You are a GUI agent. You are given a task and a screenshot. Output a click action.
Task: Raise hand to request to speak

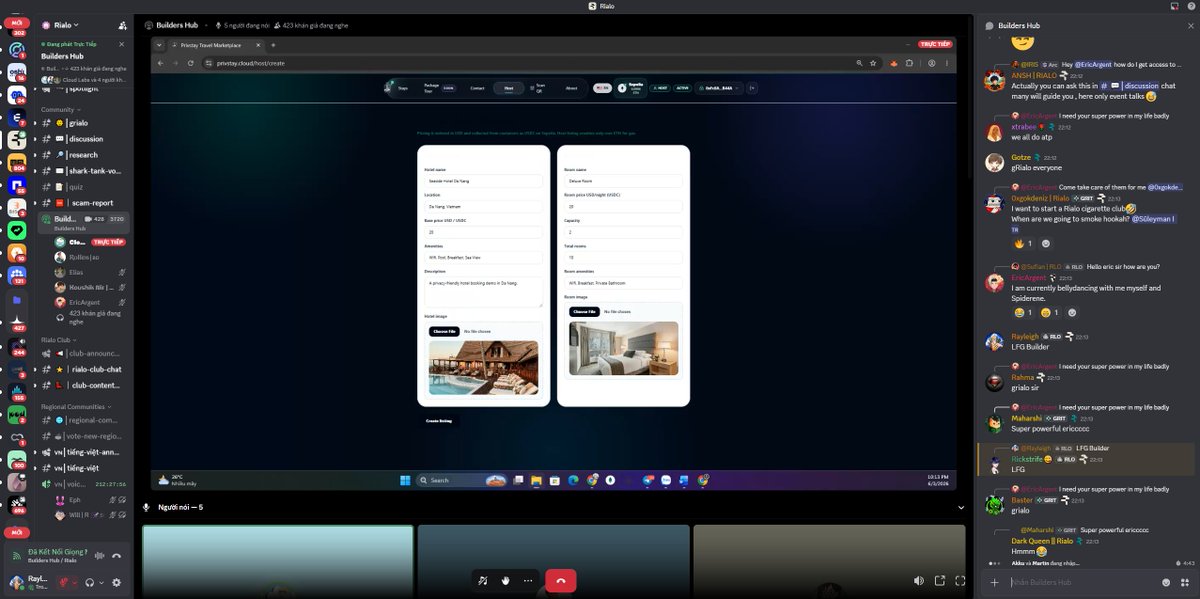[506, 580]
